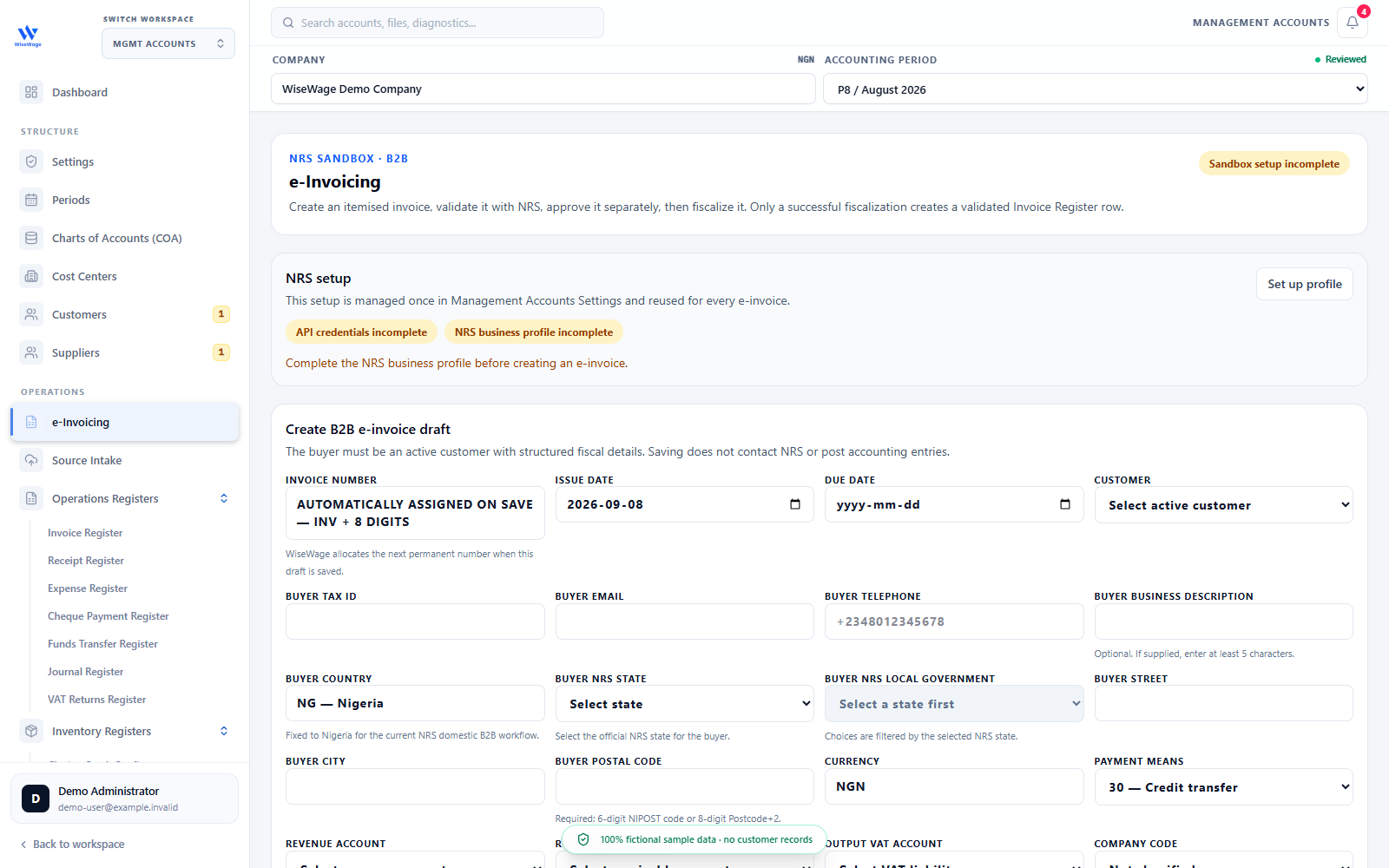The width and height of the screenshot is (1389, 868).
Task: Click the Cost Centers building icon
Action: [31, 276]
